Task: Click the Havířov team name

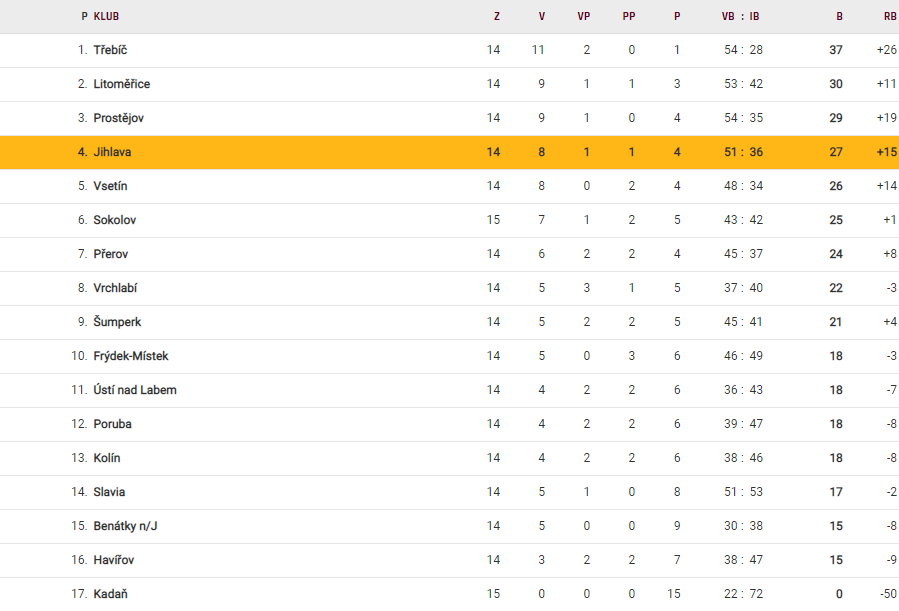Action: [113, 560]
